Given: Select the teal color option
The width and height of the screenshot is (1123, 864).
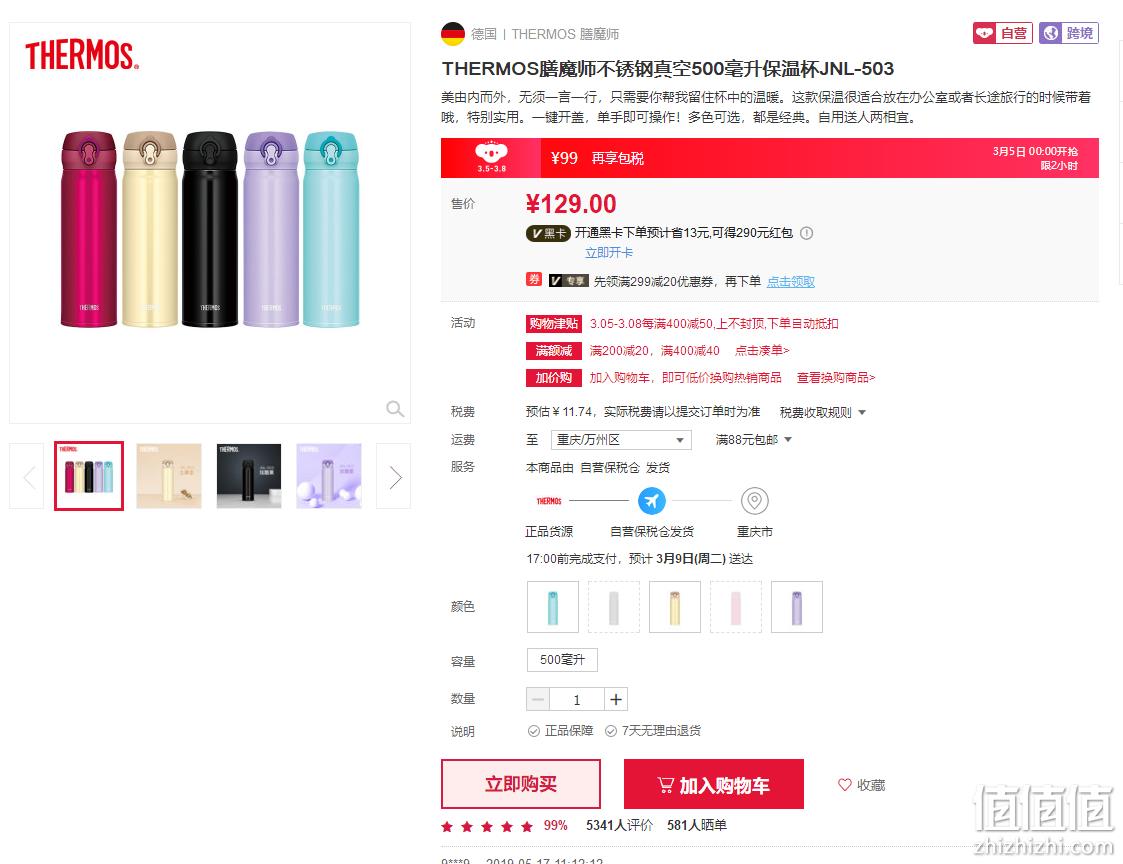Looking at the screenshot, I should 553,607.
